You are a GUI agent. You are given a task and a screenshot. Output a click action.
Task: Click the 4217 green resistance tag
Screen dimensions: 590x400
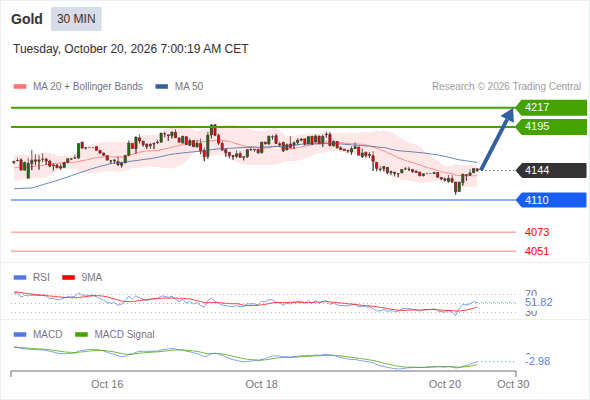[551, 108]
